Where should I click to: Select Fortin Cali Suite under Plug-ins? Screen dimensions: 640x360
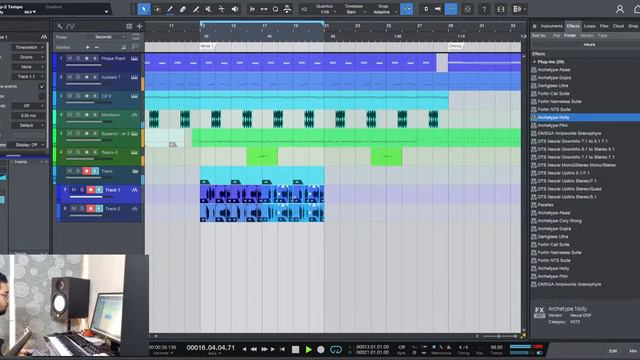(553, 93)
